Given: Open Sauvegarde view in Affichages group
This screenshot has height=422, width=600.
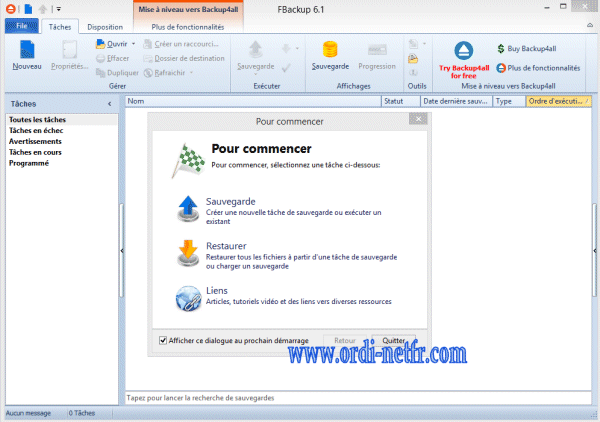Looking at the screenshot, I should (330, 55).
